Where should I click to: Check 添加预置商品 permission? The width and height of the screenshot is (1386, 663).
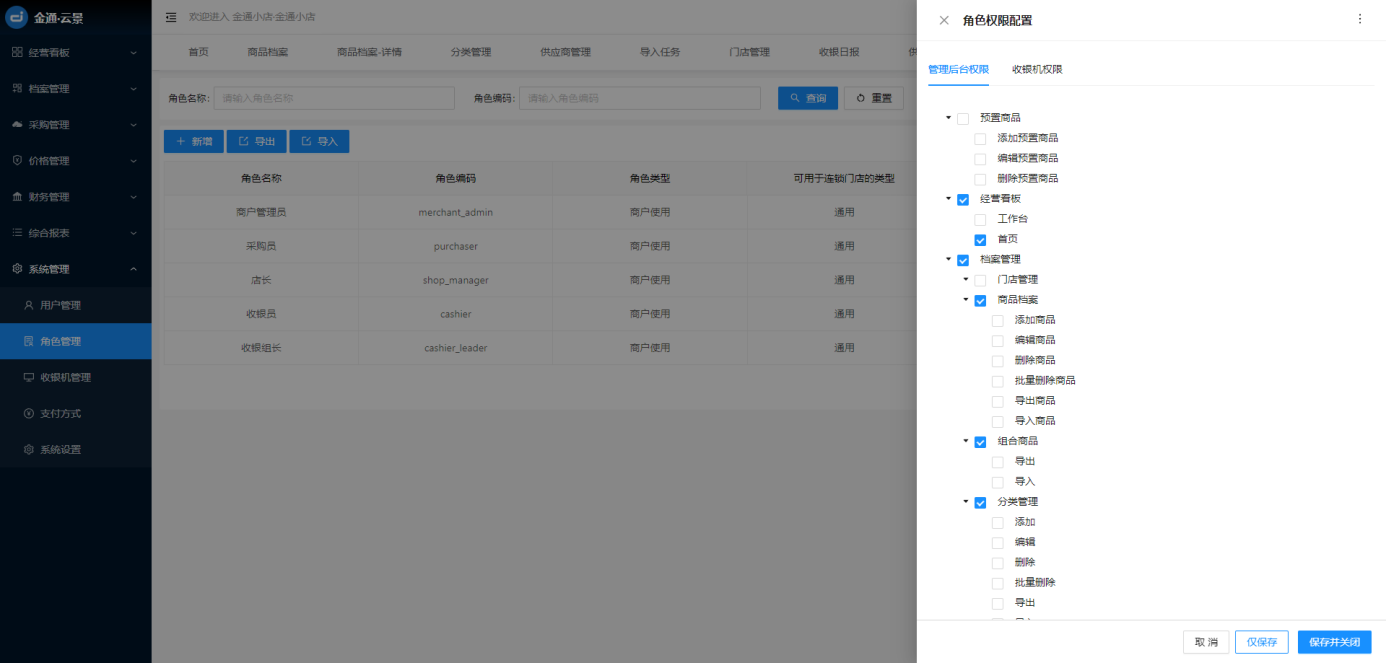point(980,139)
